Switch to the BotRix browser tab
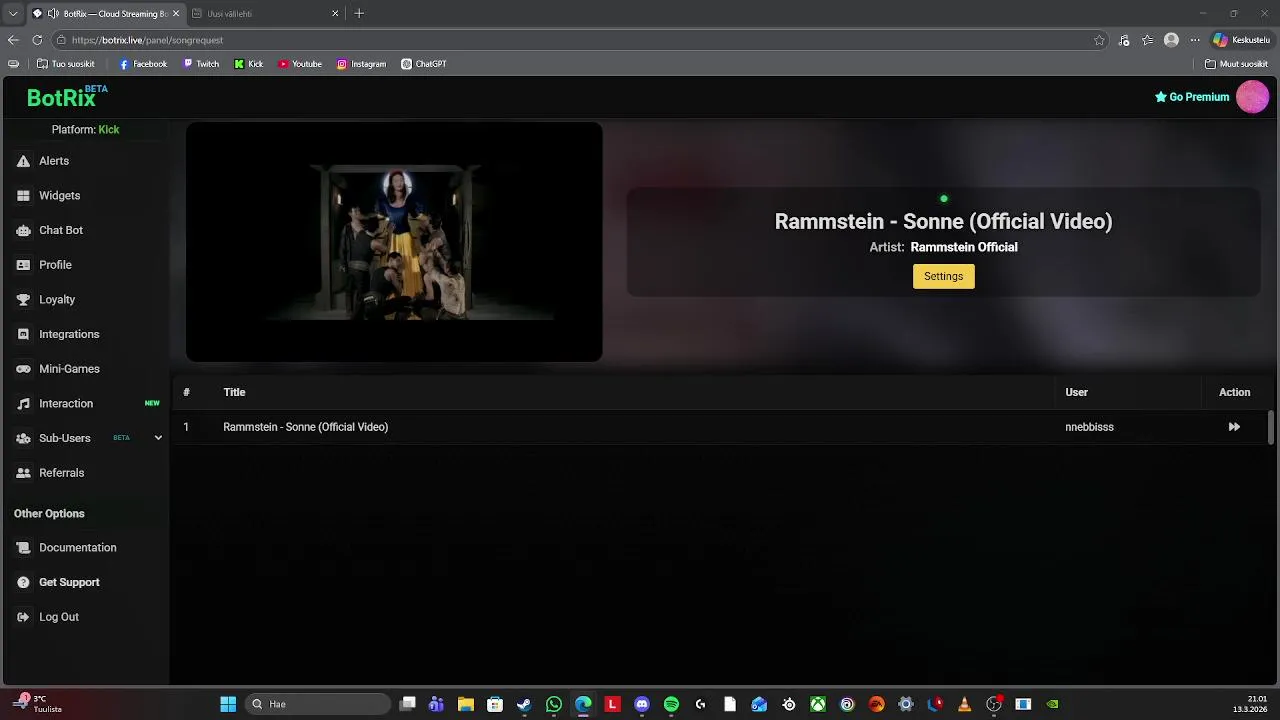The image size is (1280, 720). tap(105, 14)
